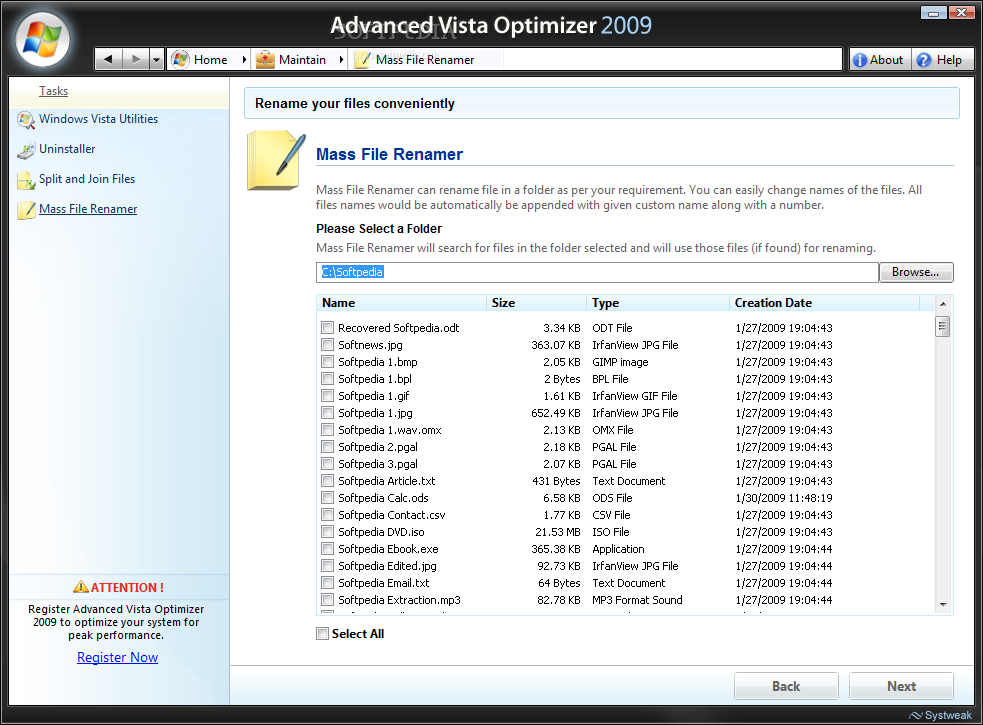The image size is (983, 725).
Task: Check Softpedia 2.pgal file checkbox
Action: click(x=327, y=447)
